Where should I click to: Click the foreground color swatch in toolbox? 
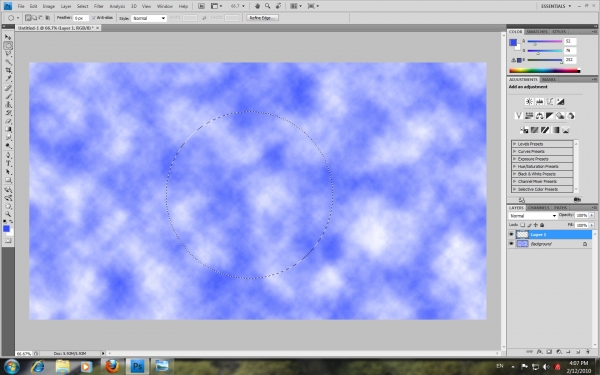6,228
